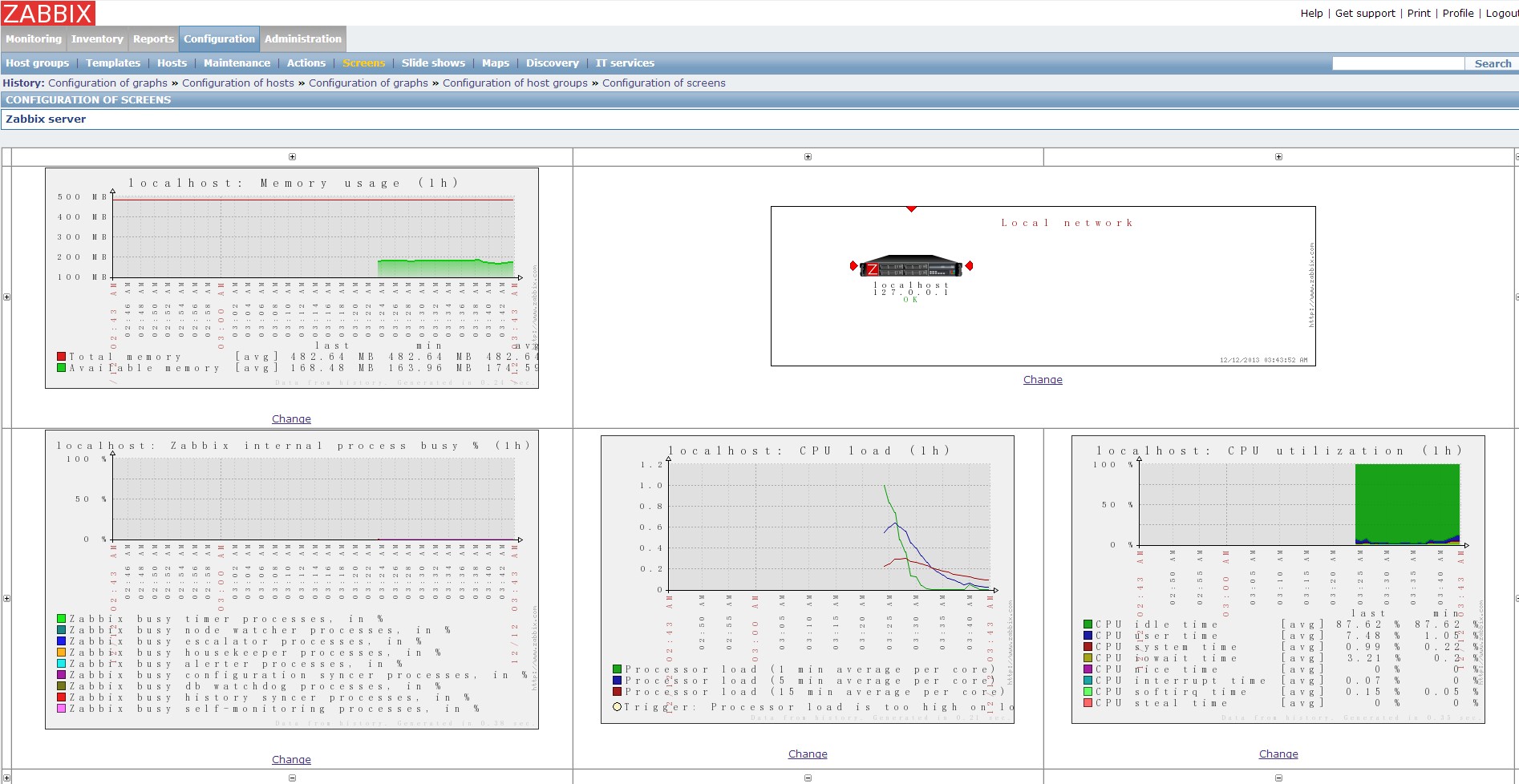Click the add-column plus icon above Memory usage graph
The height and width of the screenshot is (784, 1519).
tap(292, 157)
